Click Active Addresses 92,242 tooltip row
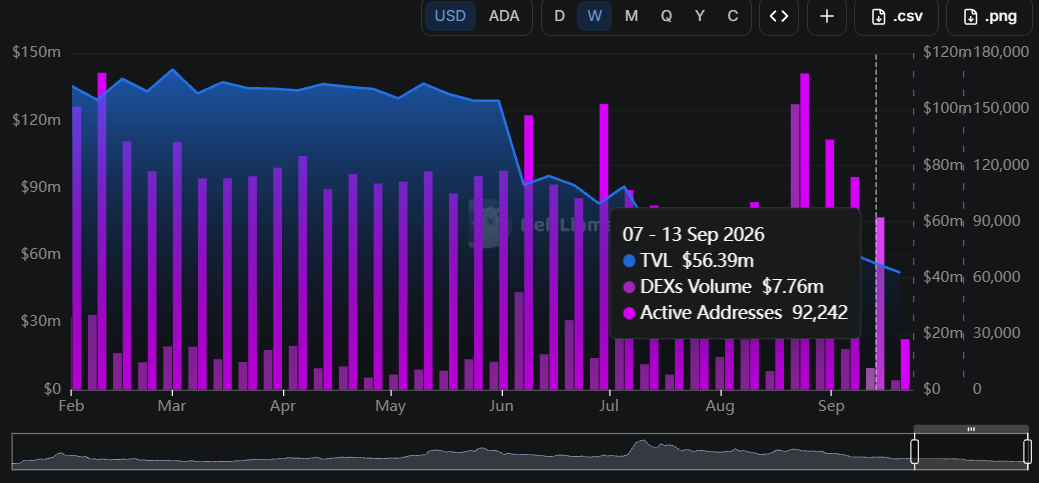This screenshot has height=483, width=1039. coord(736,313)
